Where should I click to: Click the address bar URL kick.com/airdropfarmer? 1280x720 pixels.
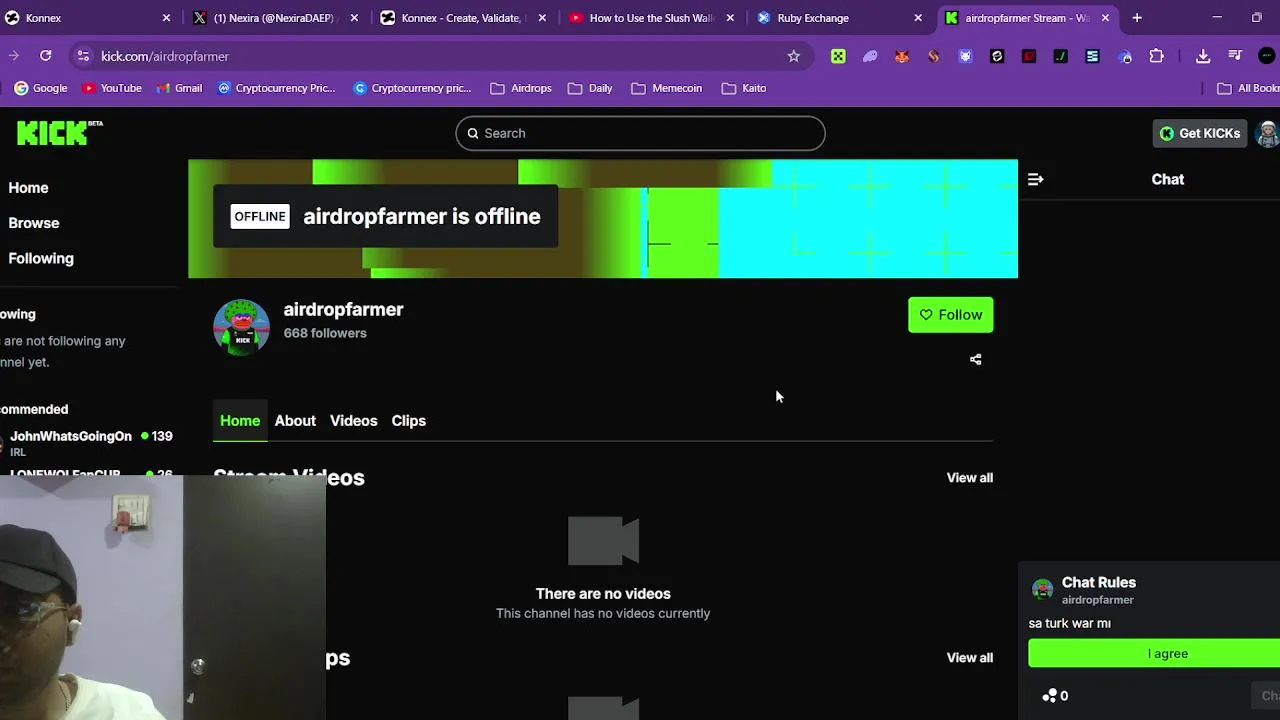coord(165,56)
